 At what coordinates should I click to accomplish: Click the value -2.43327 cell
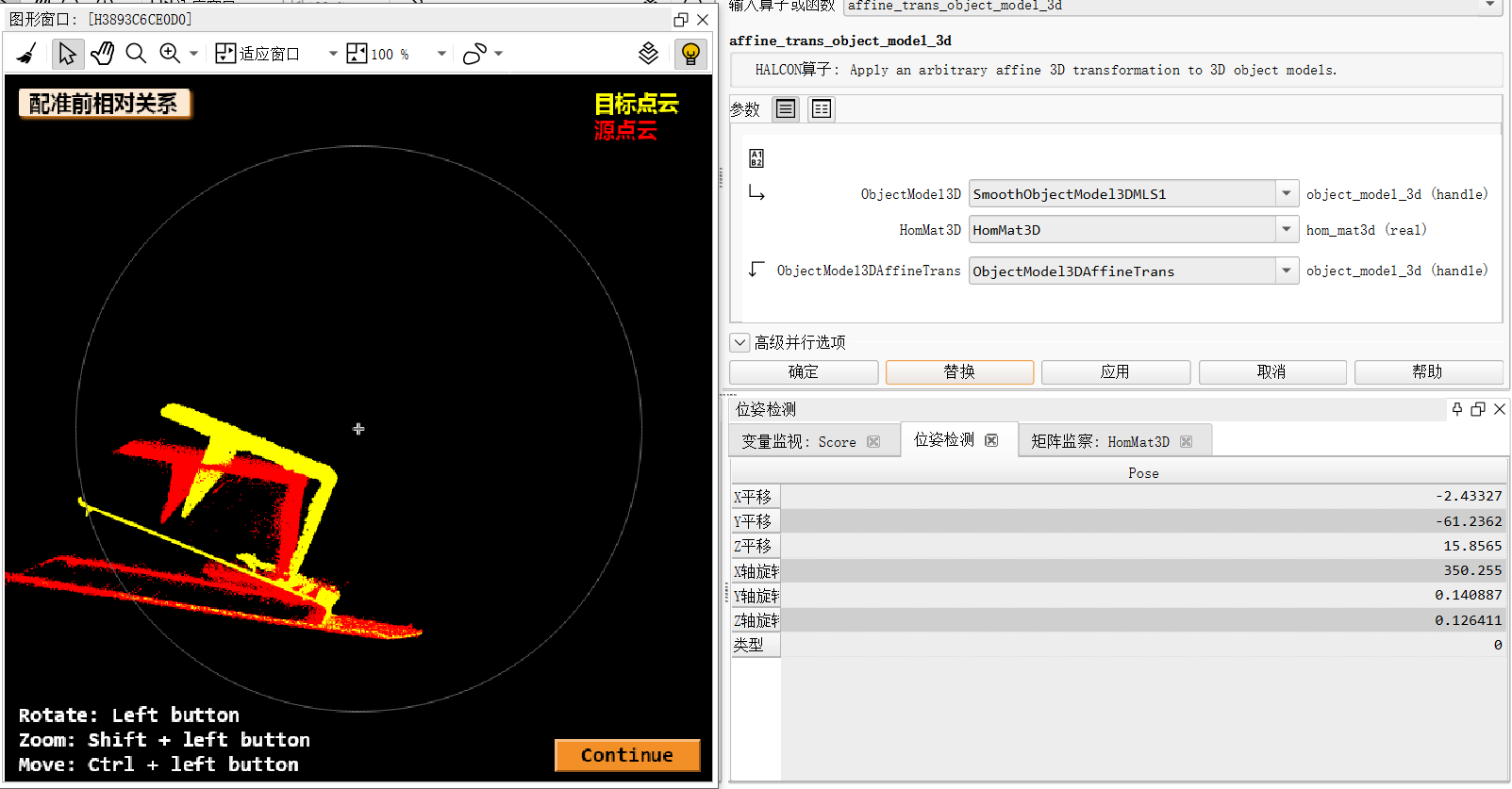click(x=1143, y=497)
